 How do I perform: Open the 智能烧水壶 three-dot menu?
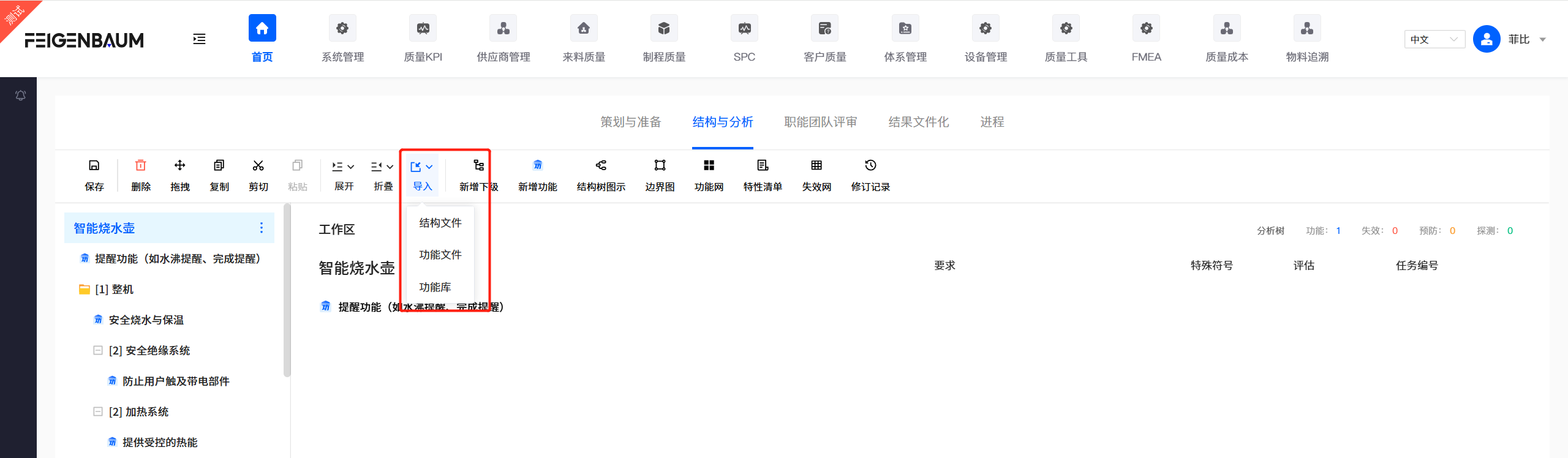click(x=262, y=228)
